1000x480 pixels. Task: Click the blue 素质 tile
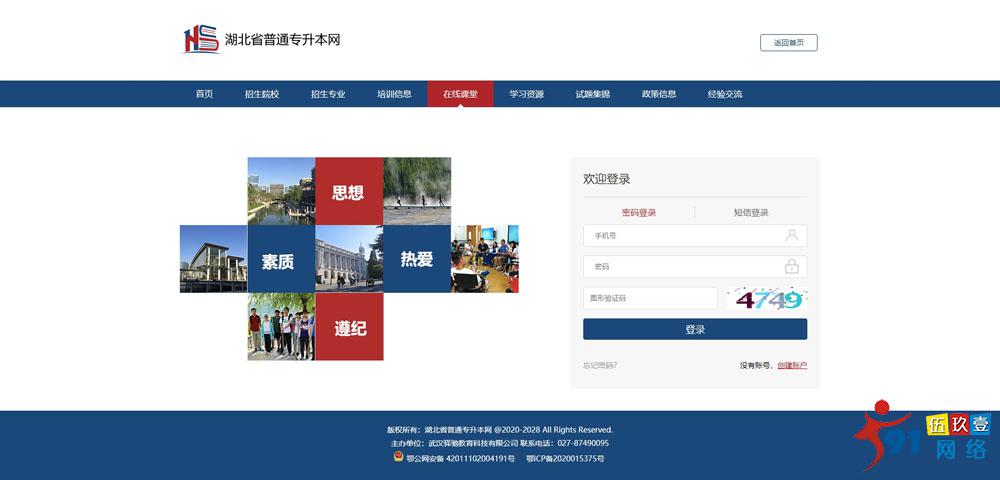(x=281, y=259)
